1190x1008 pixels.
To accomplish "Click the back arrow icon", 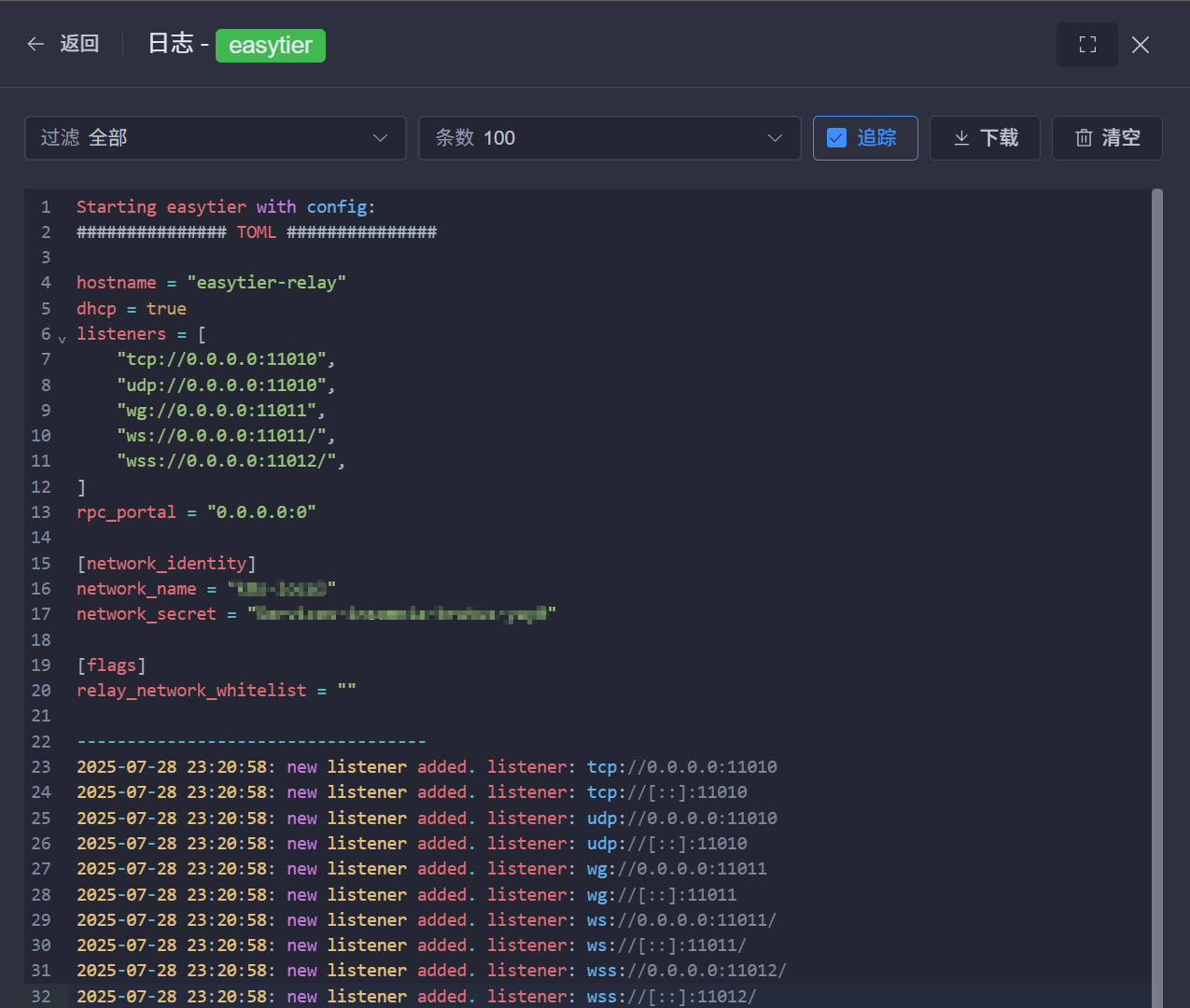I will [x=35, y=44].
